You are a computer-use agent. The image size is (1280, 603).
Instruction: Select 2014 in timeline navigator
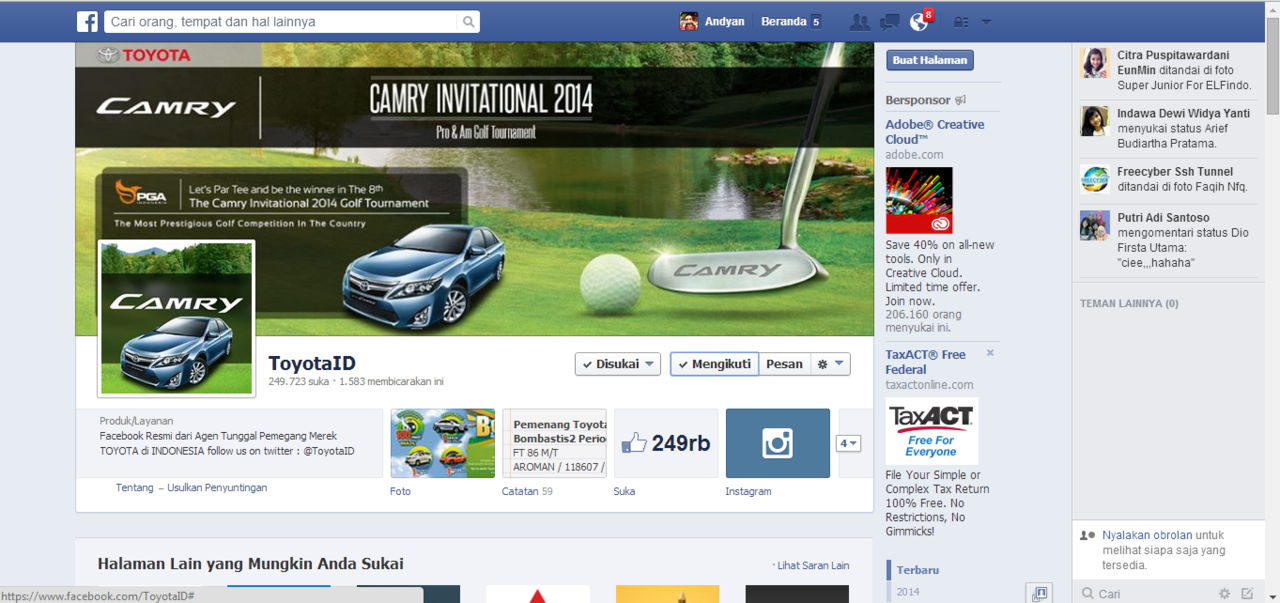click(x=908, y=592)
